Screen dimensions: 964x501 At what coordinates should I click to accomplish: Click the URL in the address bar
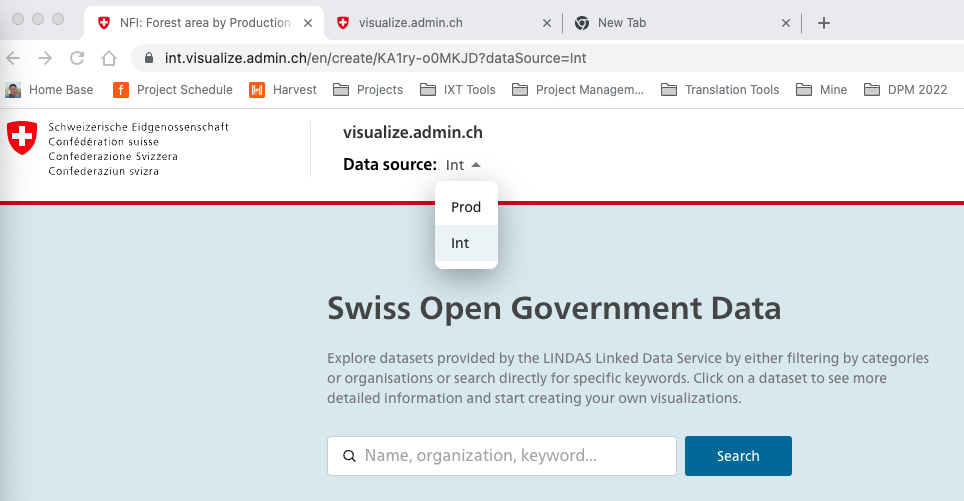click(375, 58)
